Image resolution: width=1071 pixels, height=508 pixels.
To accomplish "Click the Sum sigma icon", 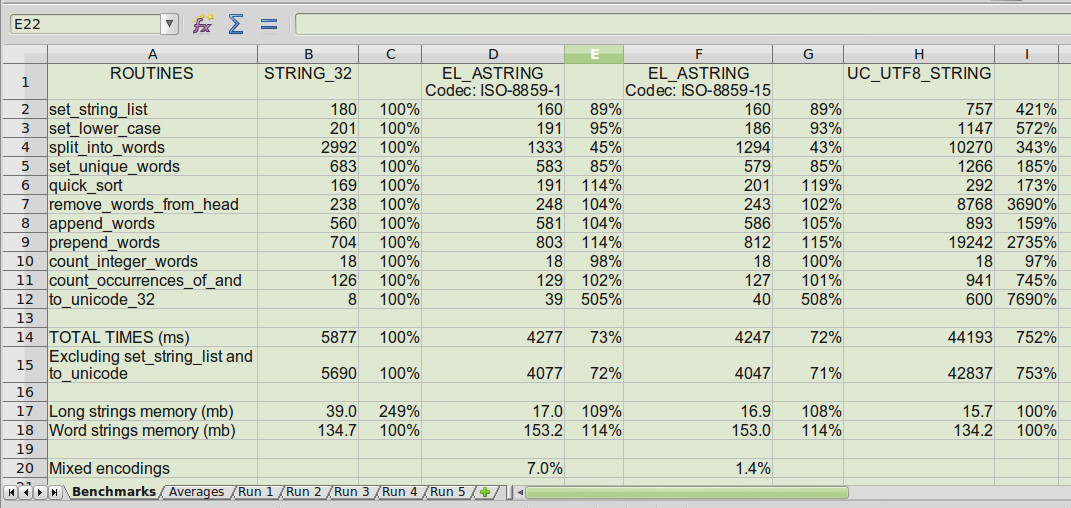I will [x=236, y=24].
